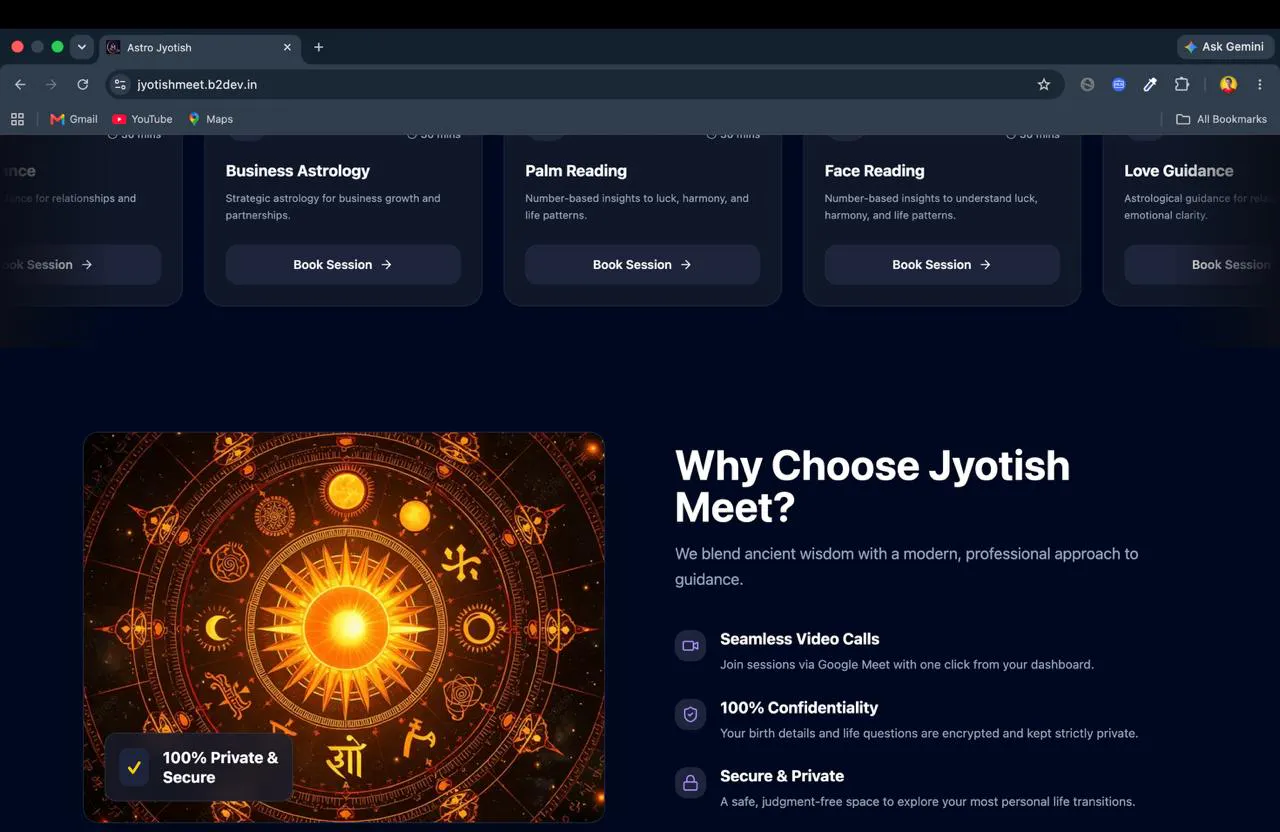
Task: Open Chrome three-dot menu
Action: (1260, 85)
